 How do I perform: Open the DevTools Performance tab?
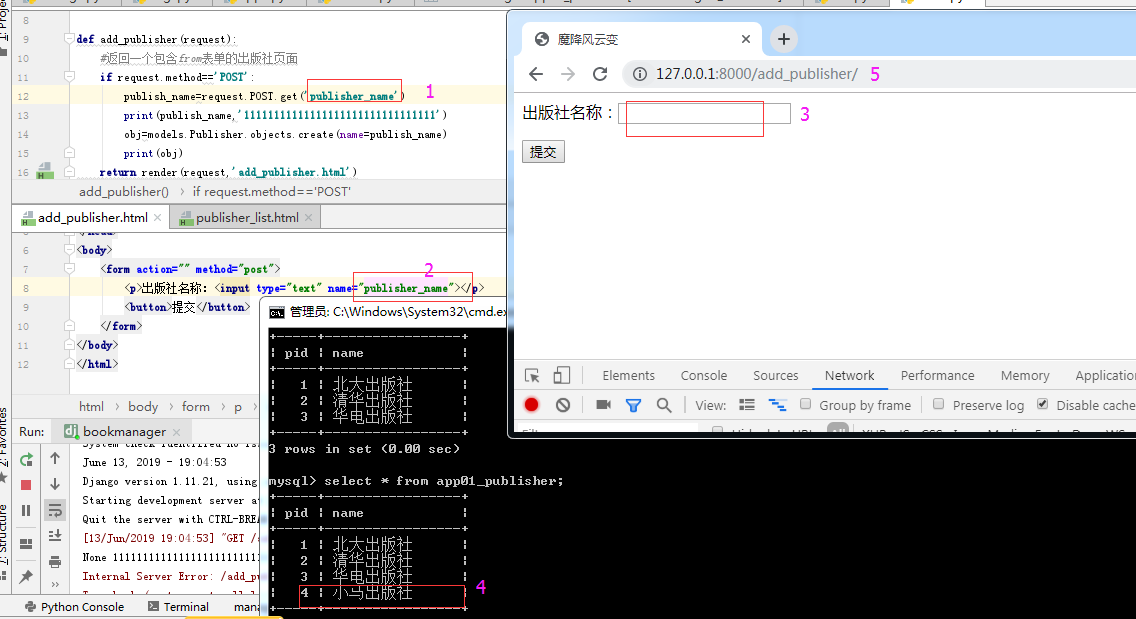pos(937,375)
